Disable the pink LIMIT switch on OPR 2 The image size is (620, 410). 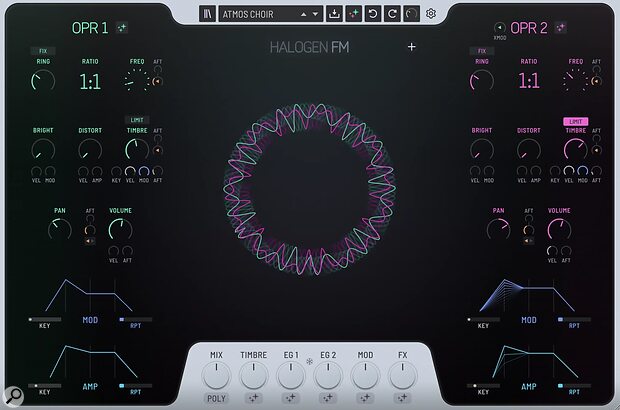(x=576, y=121)
